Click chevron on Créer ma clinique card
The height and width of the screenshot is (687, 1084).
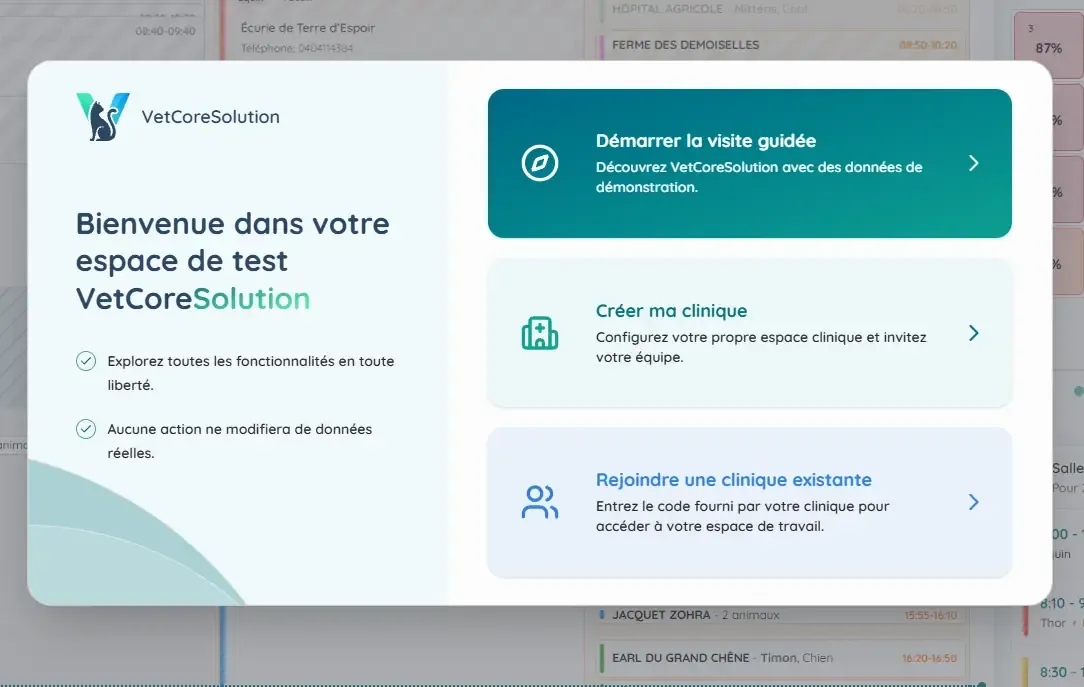(973, 333)
